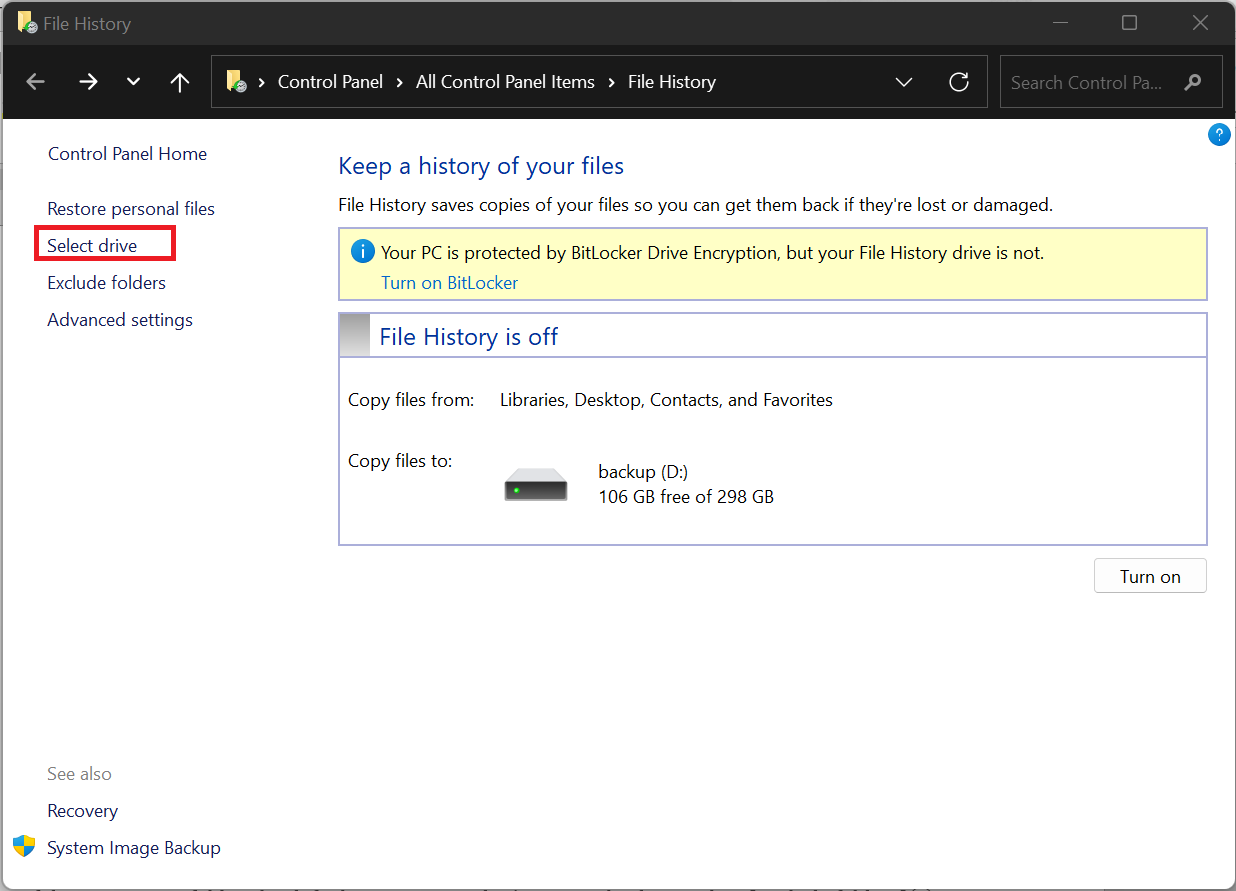Expand chevron after Control Panel breadcrumb

point(400,82)
